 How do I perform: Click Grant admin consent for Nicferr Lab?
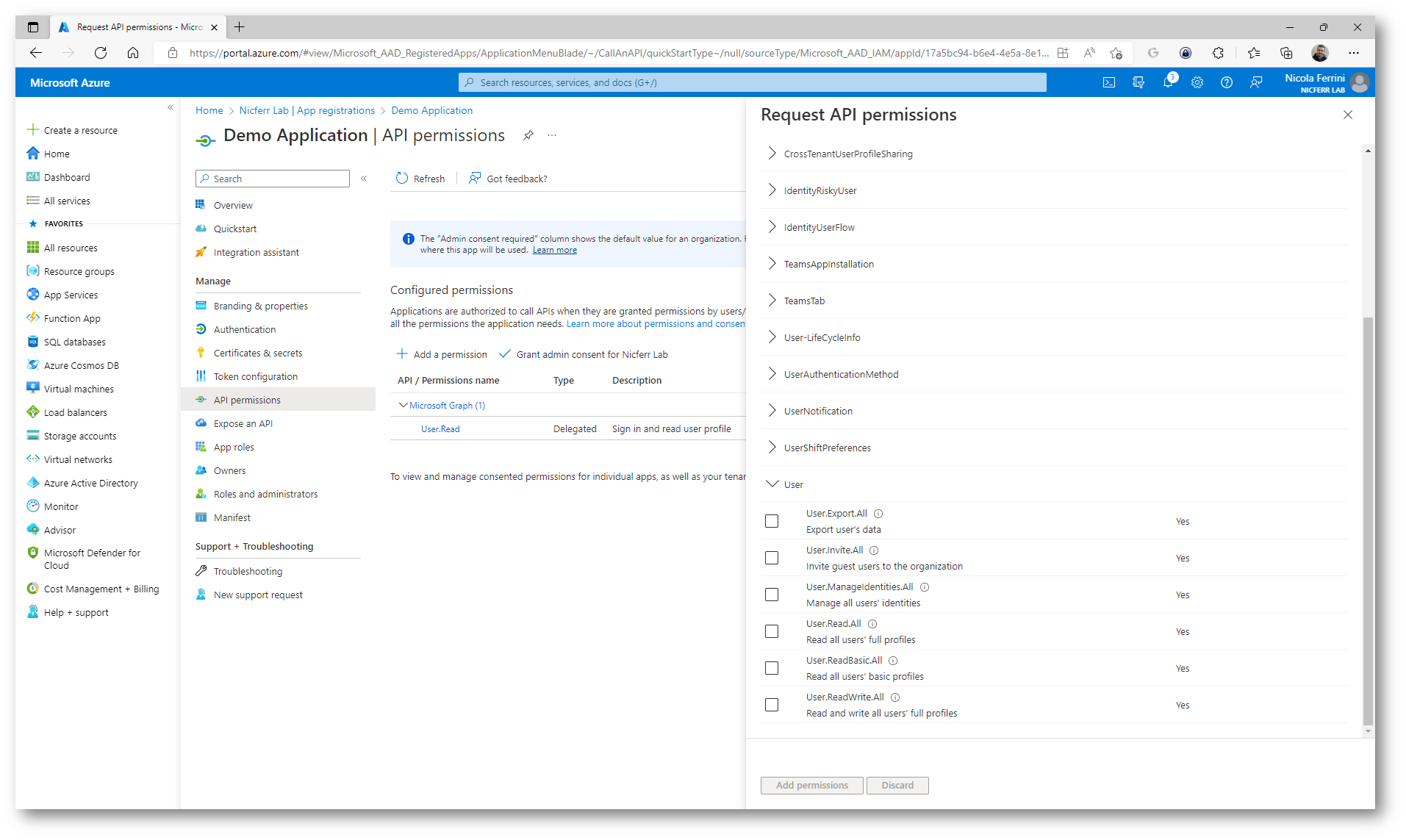584,354
